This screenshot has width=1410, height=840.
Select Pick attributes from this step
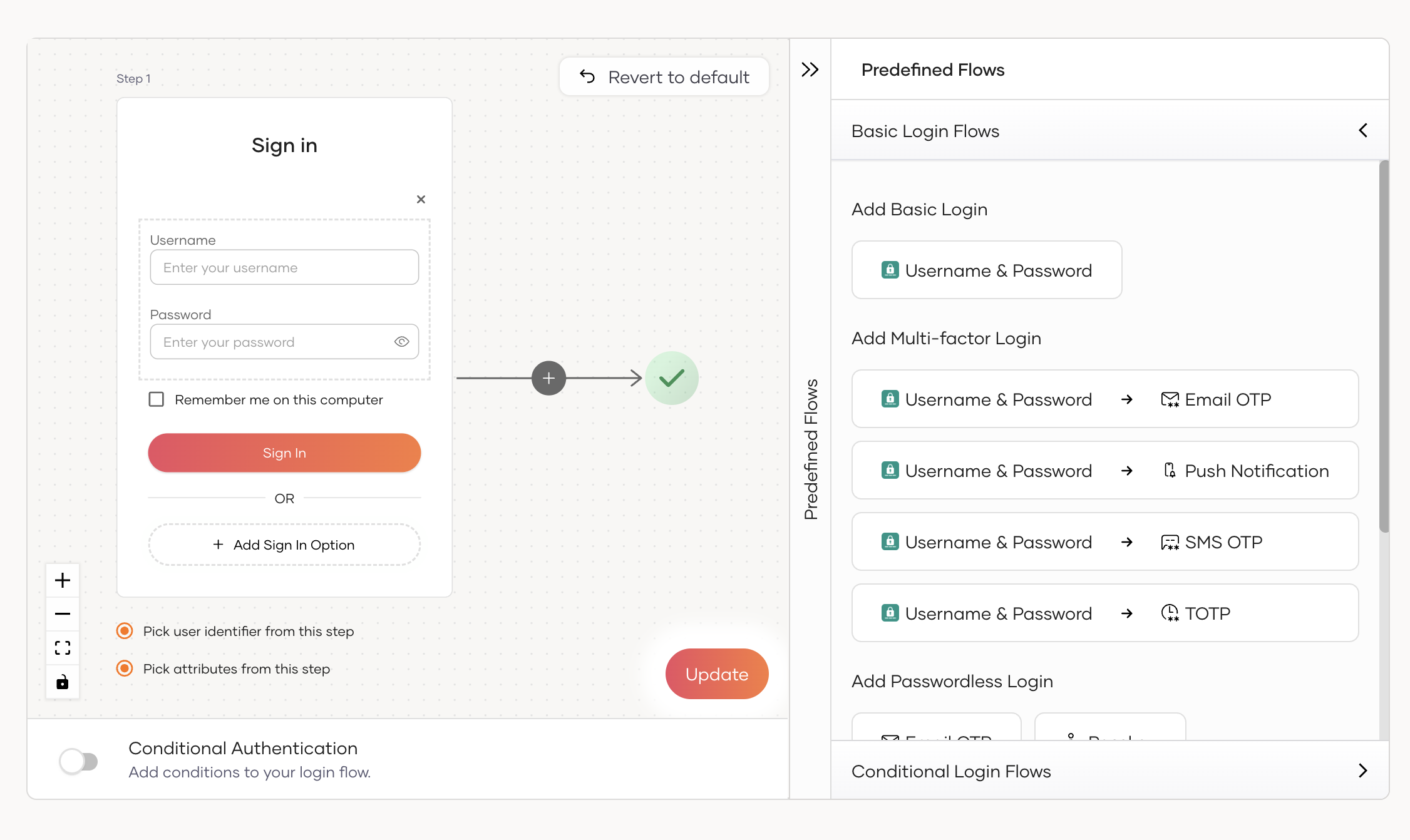[125, 668]
